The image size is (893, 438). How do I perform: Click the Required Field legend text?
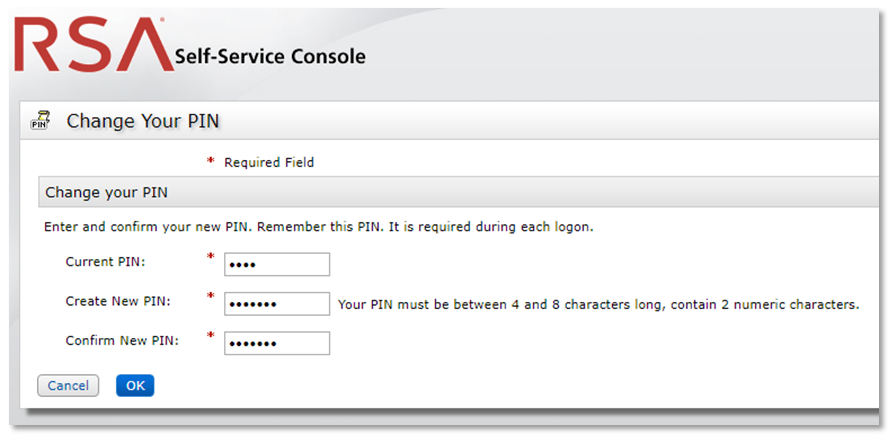269,162
